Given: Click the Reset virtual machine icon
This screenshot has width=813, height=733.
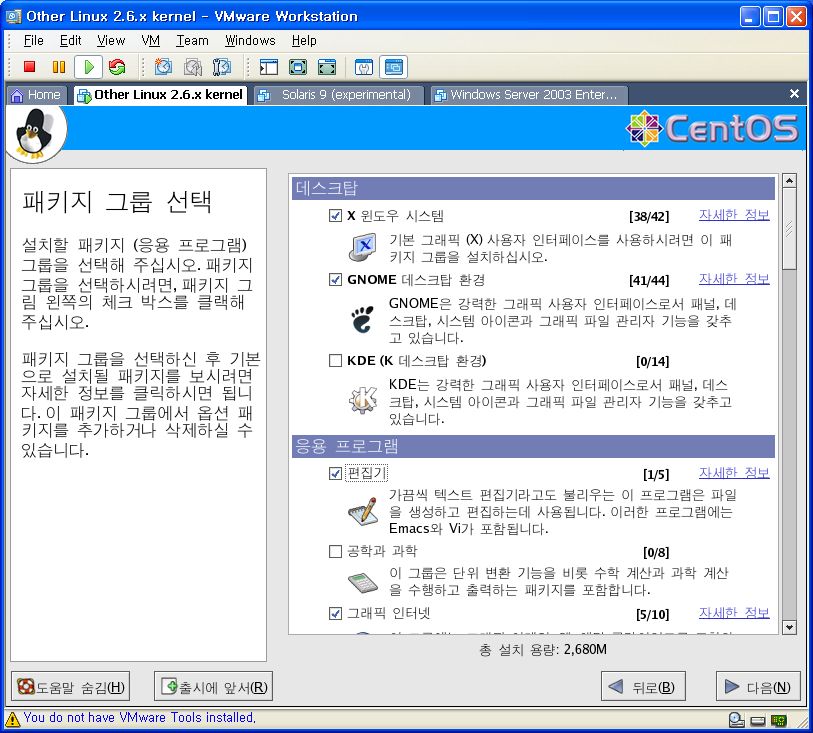Looking at the screenshot, I should tap(117, 67).
